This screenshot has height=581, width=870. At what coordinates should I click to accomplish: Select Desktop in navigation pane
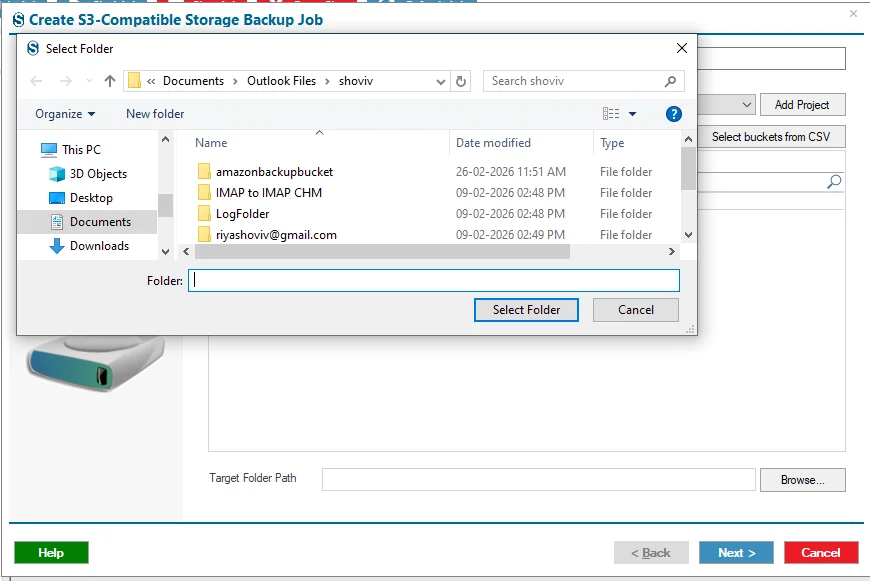91,198
